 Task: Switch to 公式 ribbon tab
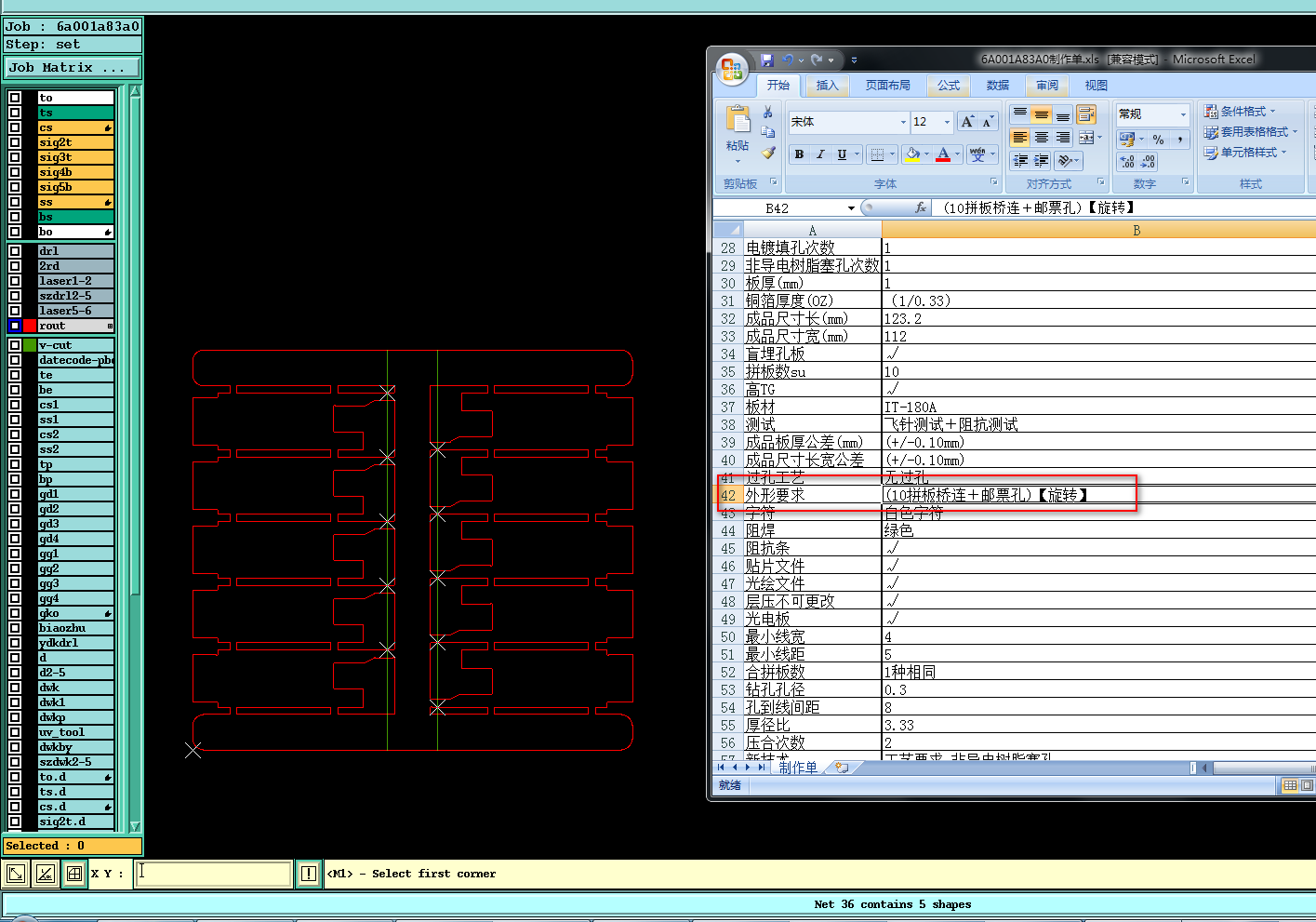(949, 86)
